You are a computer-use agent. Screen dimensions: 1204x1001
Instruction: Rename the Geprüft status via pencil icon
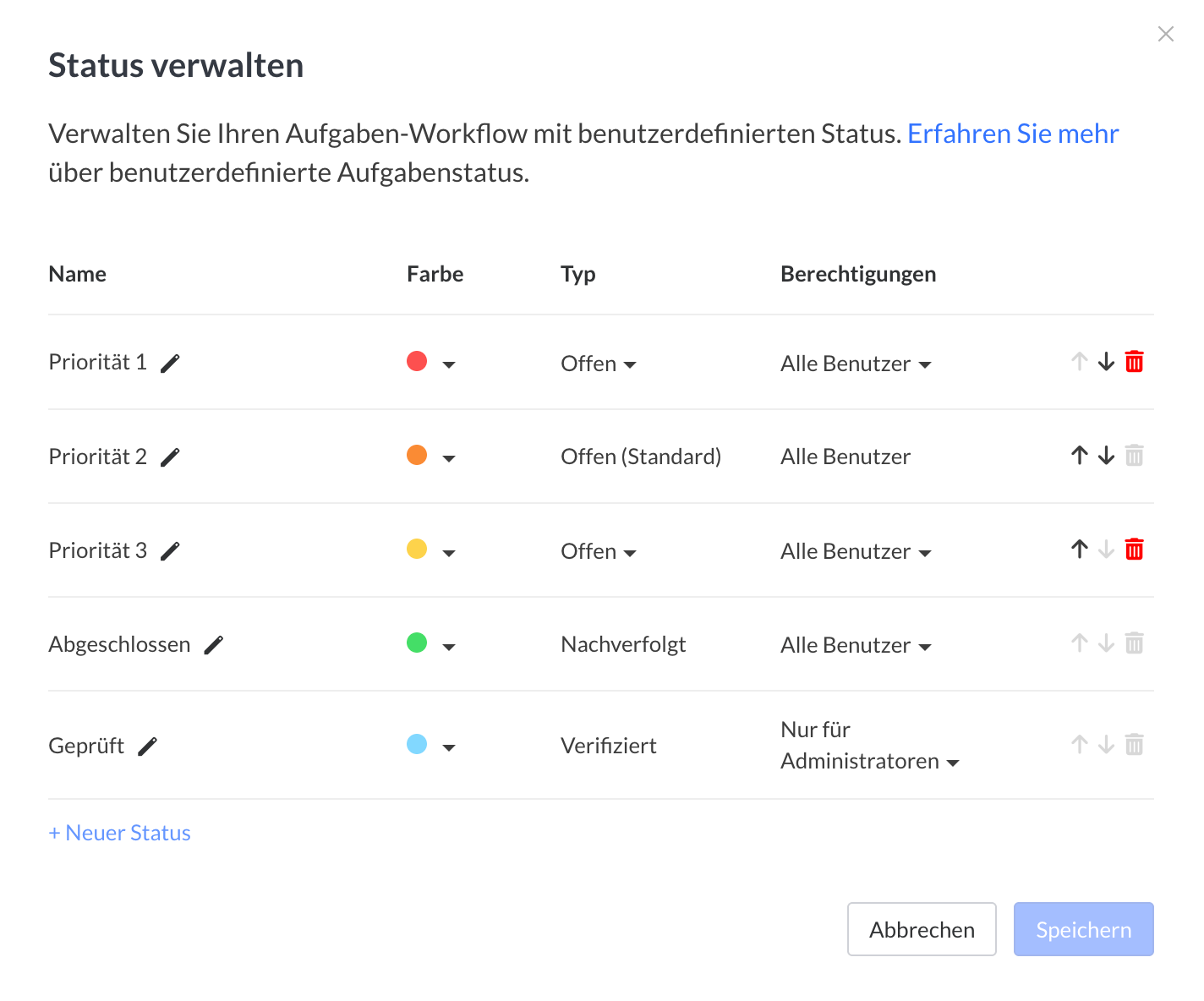[147, 747]
